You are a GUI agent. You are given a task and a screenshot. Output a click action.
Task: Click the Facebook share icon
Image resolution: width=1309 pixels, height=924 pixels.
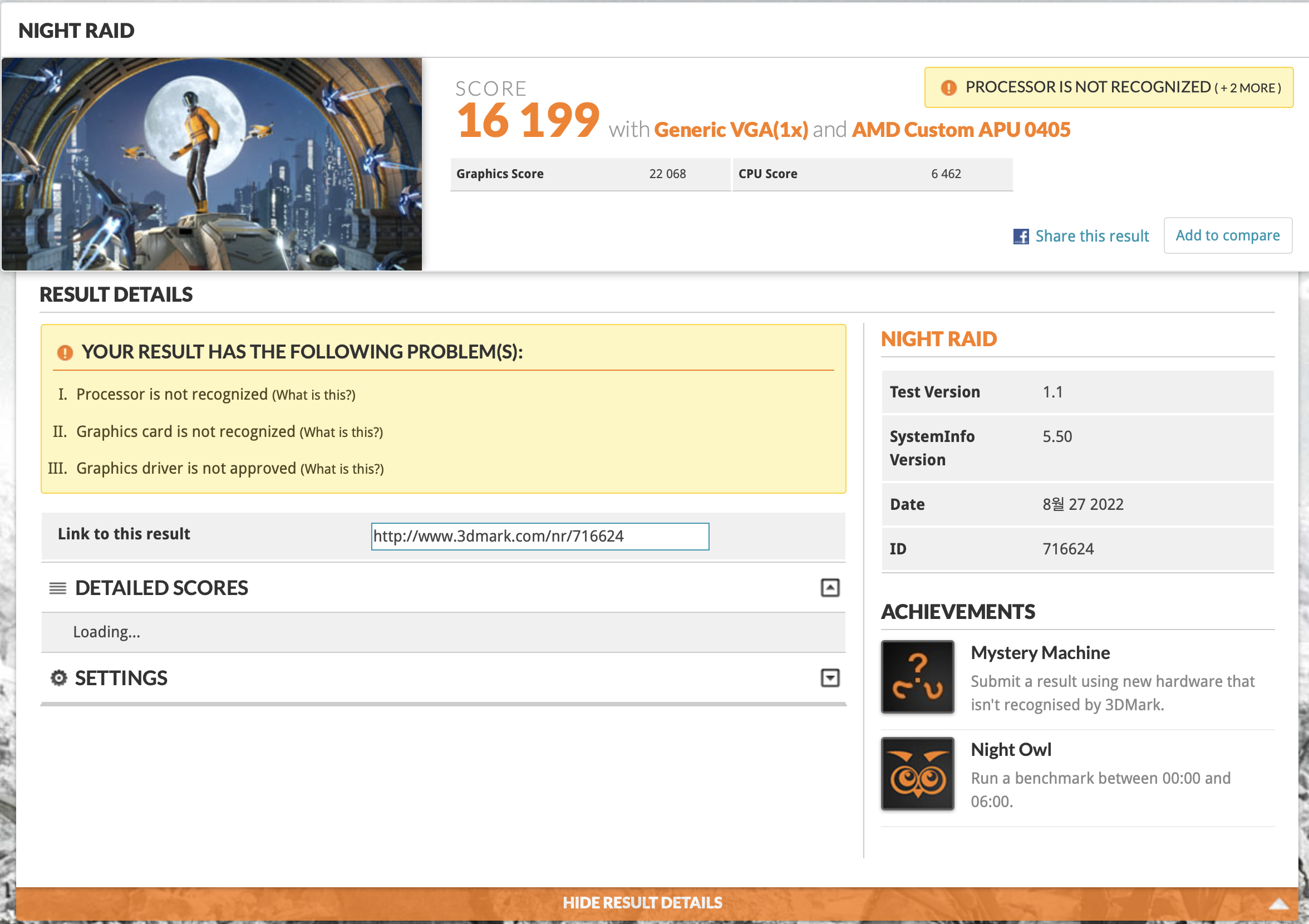(1021, 236)
